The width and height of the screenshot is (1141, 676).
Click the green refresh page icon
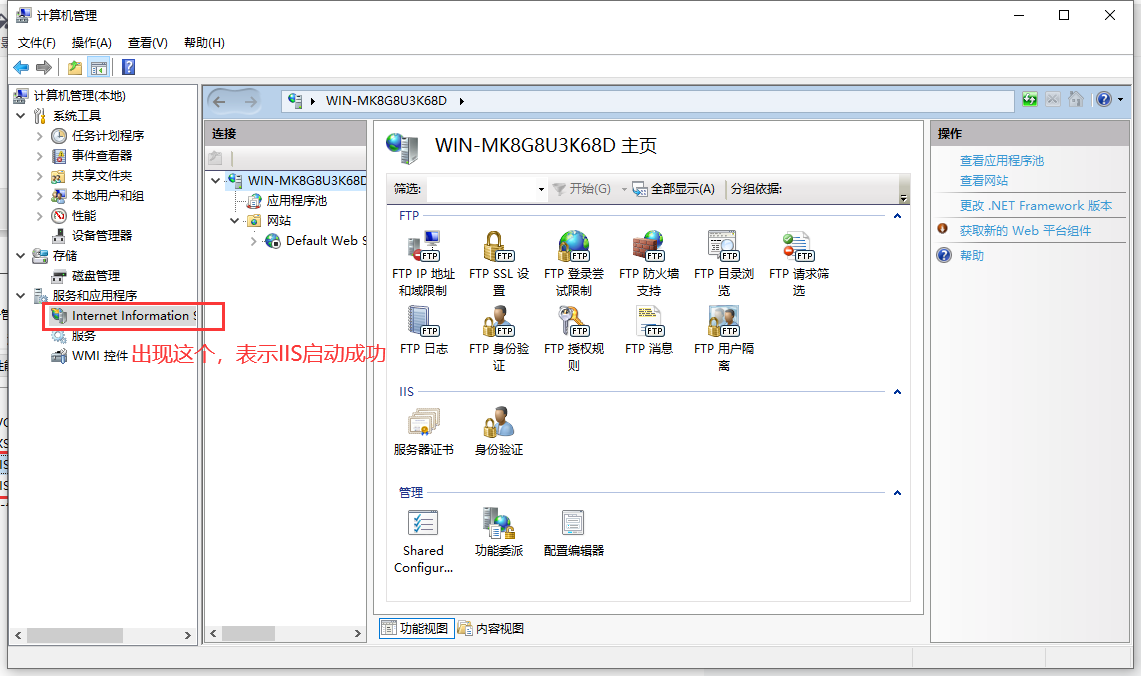(x=1030, y=100)
